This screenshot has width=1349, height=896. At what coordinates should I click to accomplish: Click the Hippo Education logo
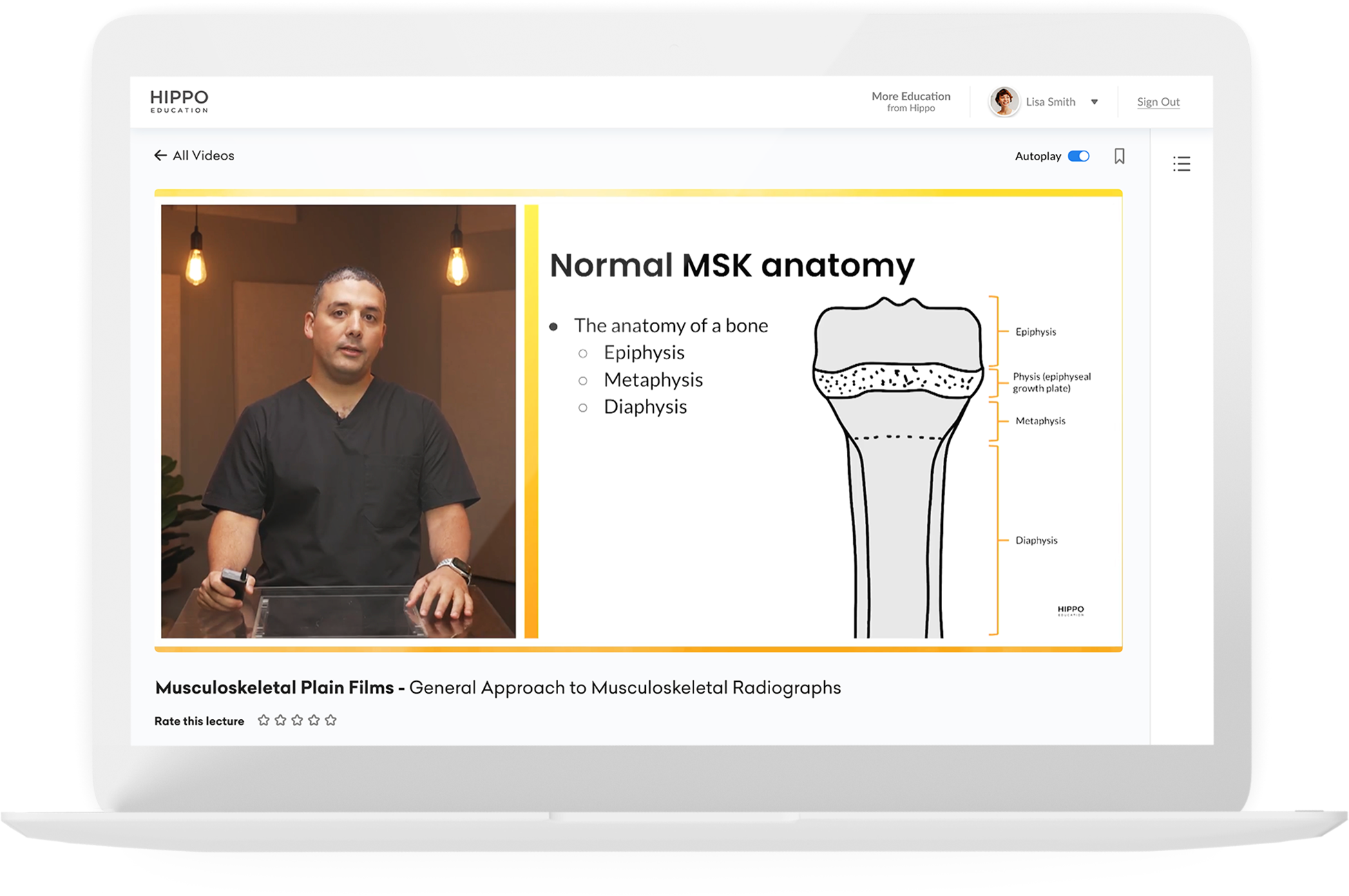(x=179, y=101)
